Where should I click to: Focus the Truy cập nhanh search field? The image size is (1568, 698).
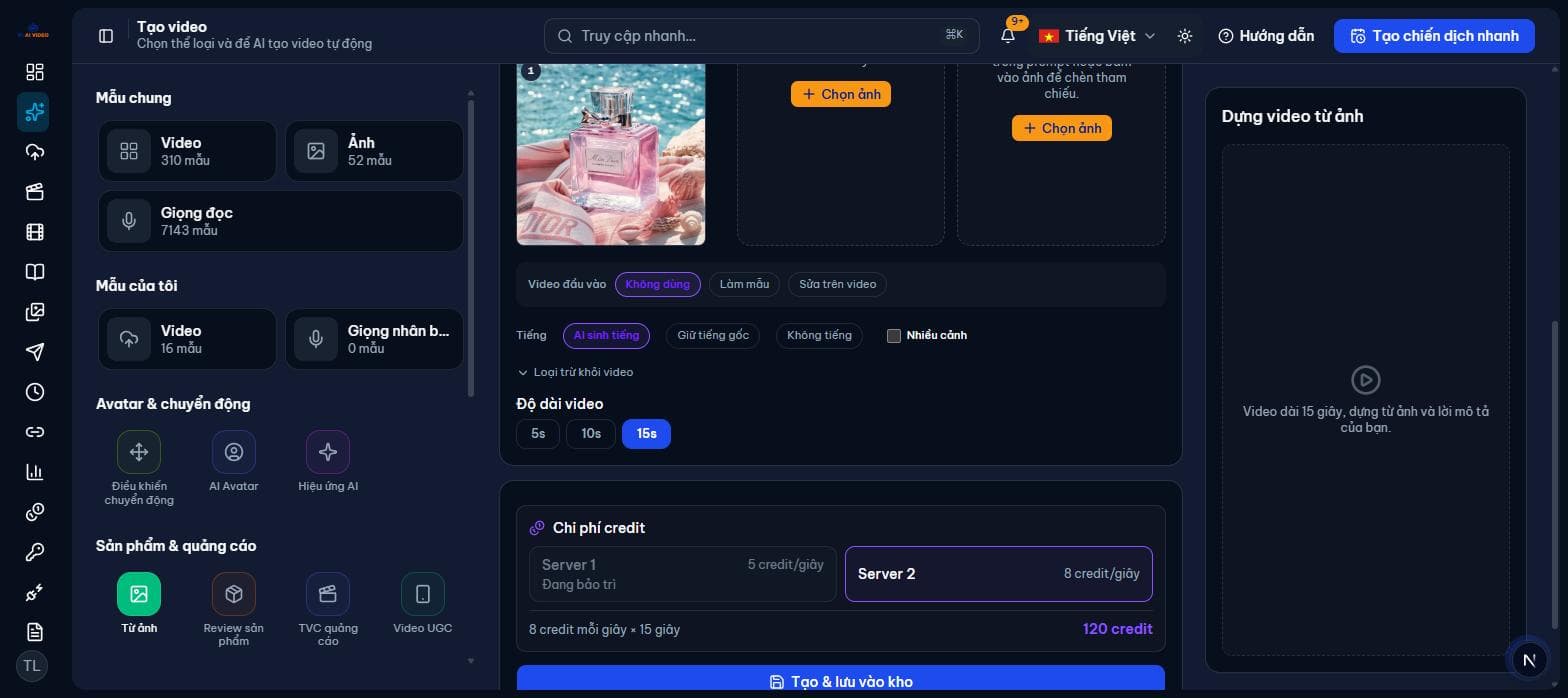coord(762,36)
